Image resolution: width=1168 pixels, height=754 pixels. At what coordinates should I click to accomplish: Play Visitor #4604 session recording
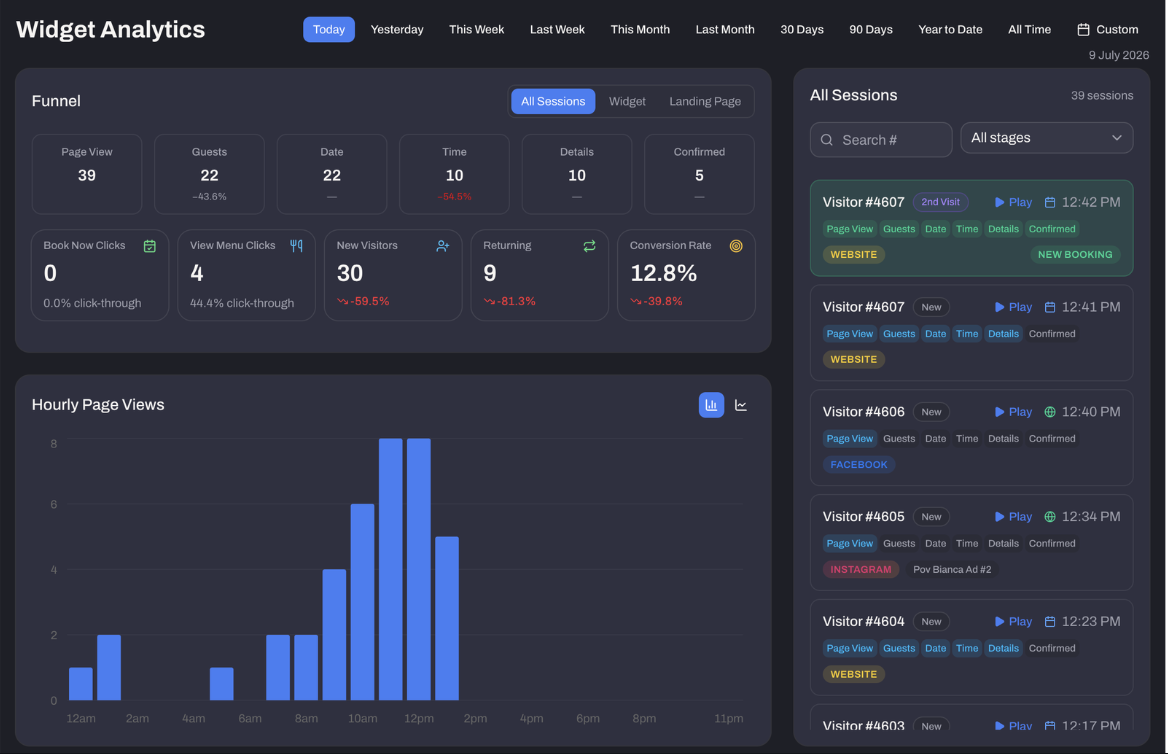(x=1013, y=622)
